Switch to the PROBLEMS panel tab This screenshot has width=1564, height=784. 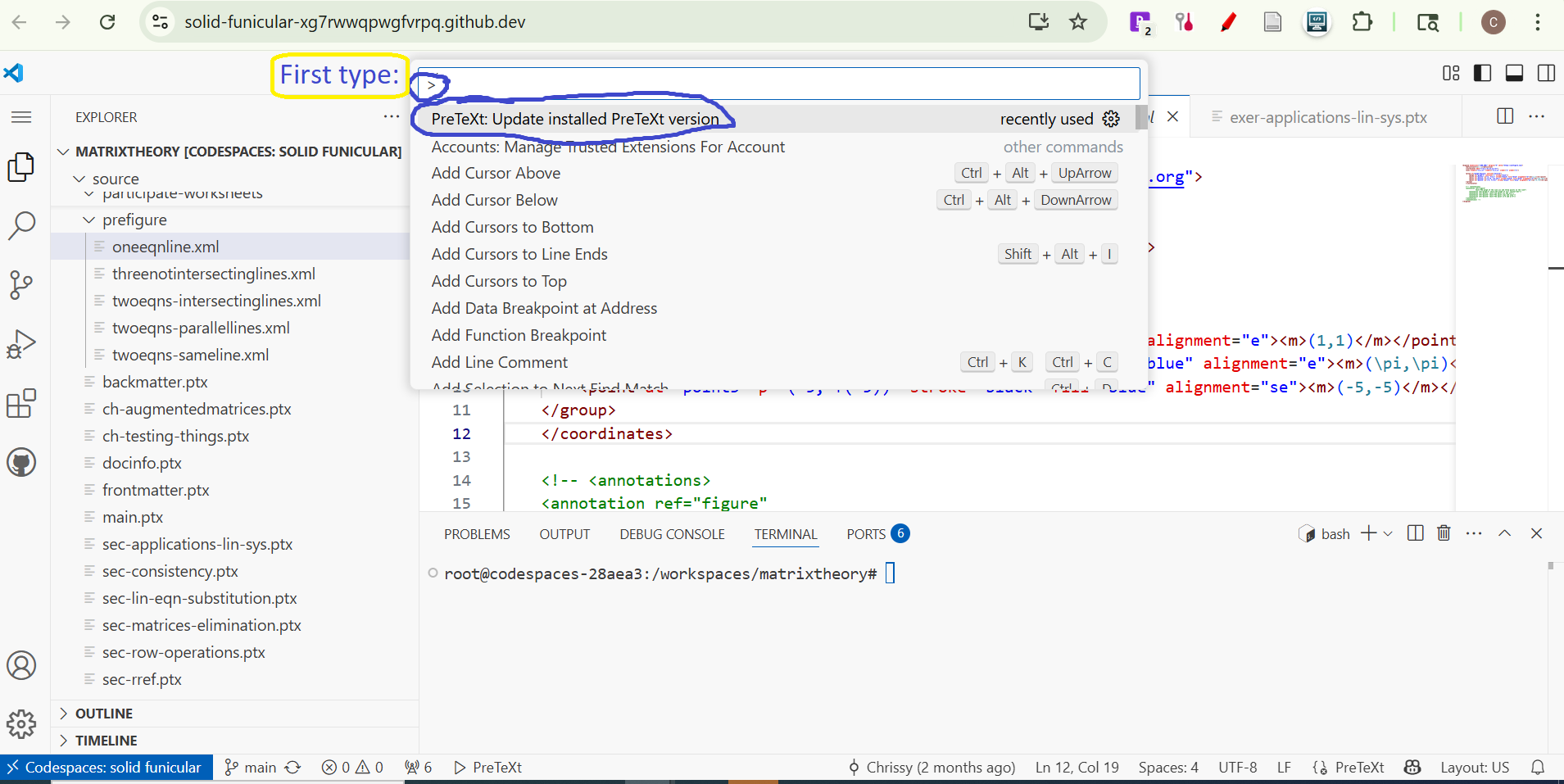[477, 534]
